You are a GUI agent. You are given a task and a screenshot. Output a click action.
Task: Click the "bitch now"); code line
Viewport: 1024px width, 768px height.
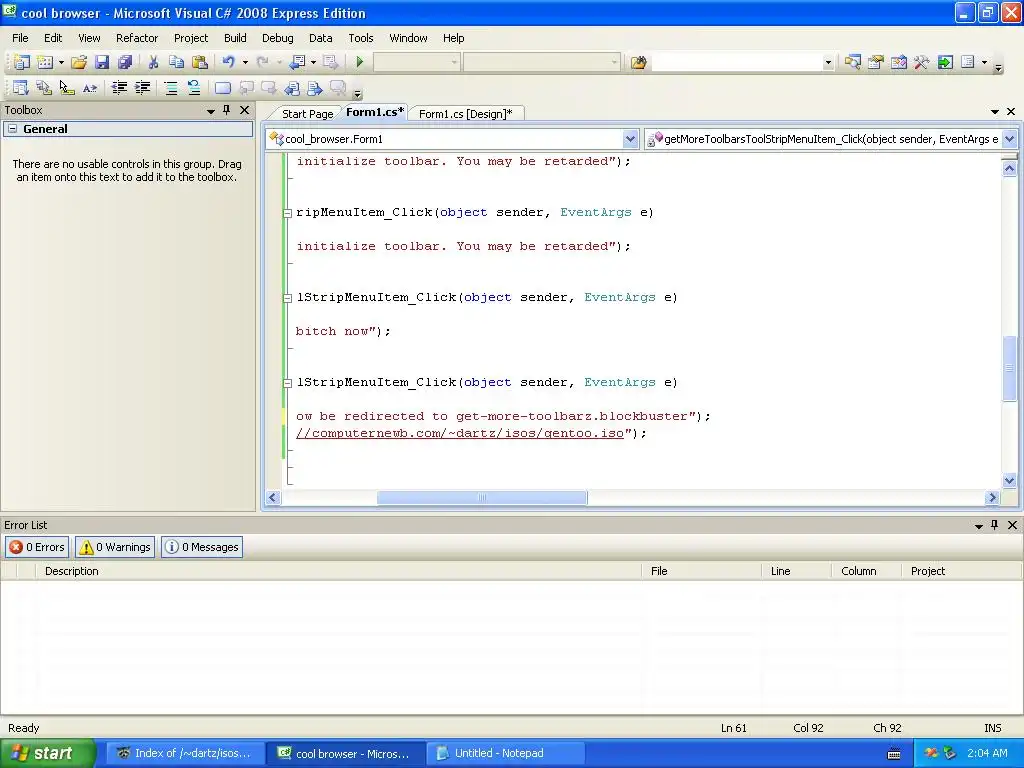coord(343,331)
